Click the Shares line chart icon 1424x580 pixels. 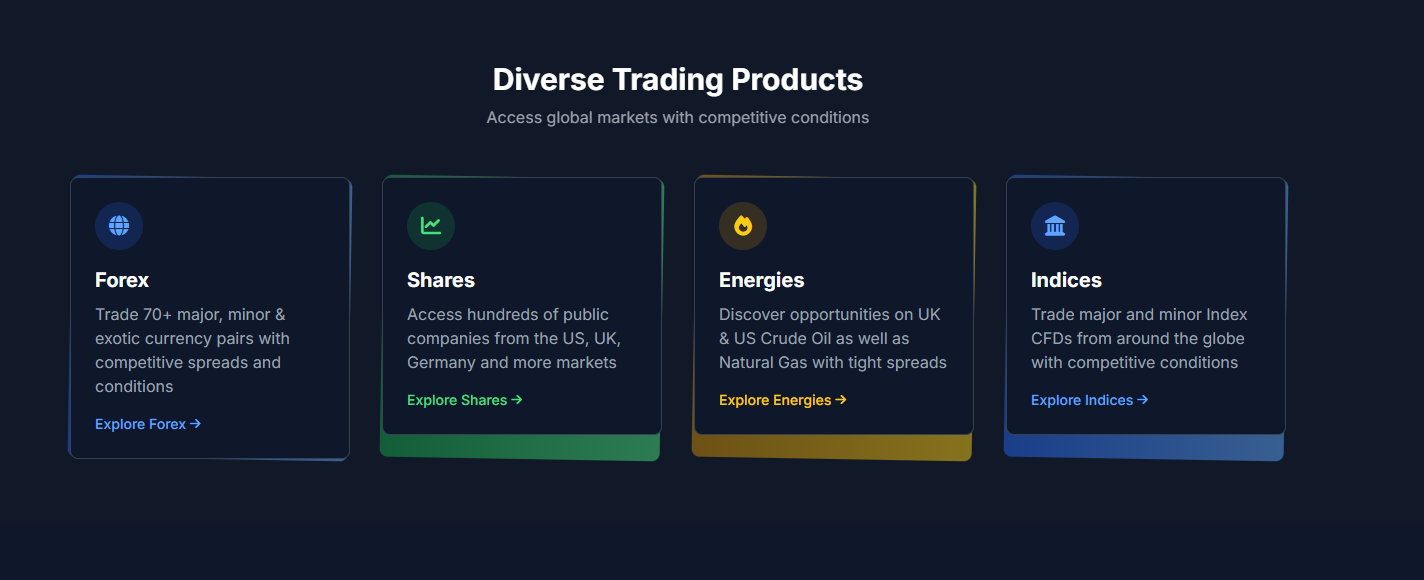click(431, 226)
